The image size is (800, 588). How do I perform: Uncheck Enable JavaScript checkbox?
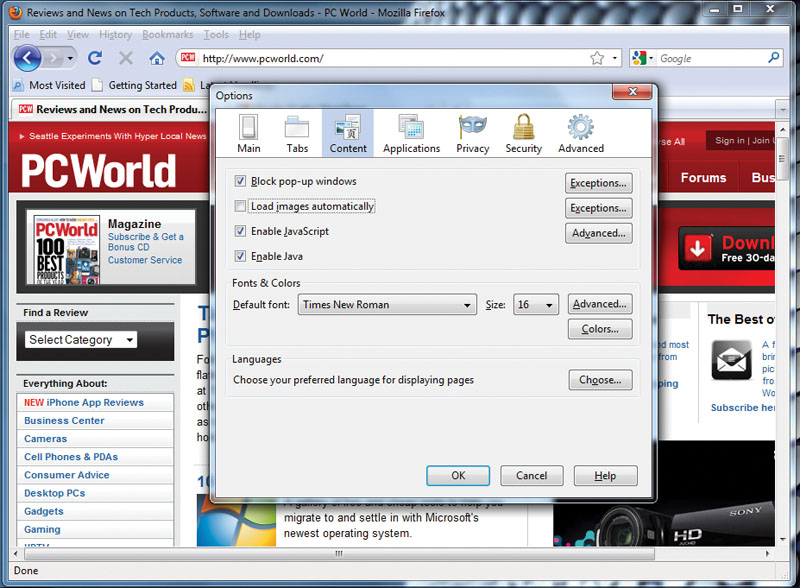click(x=240, y=231)
